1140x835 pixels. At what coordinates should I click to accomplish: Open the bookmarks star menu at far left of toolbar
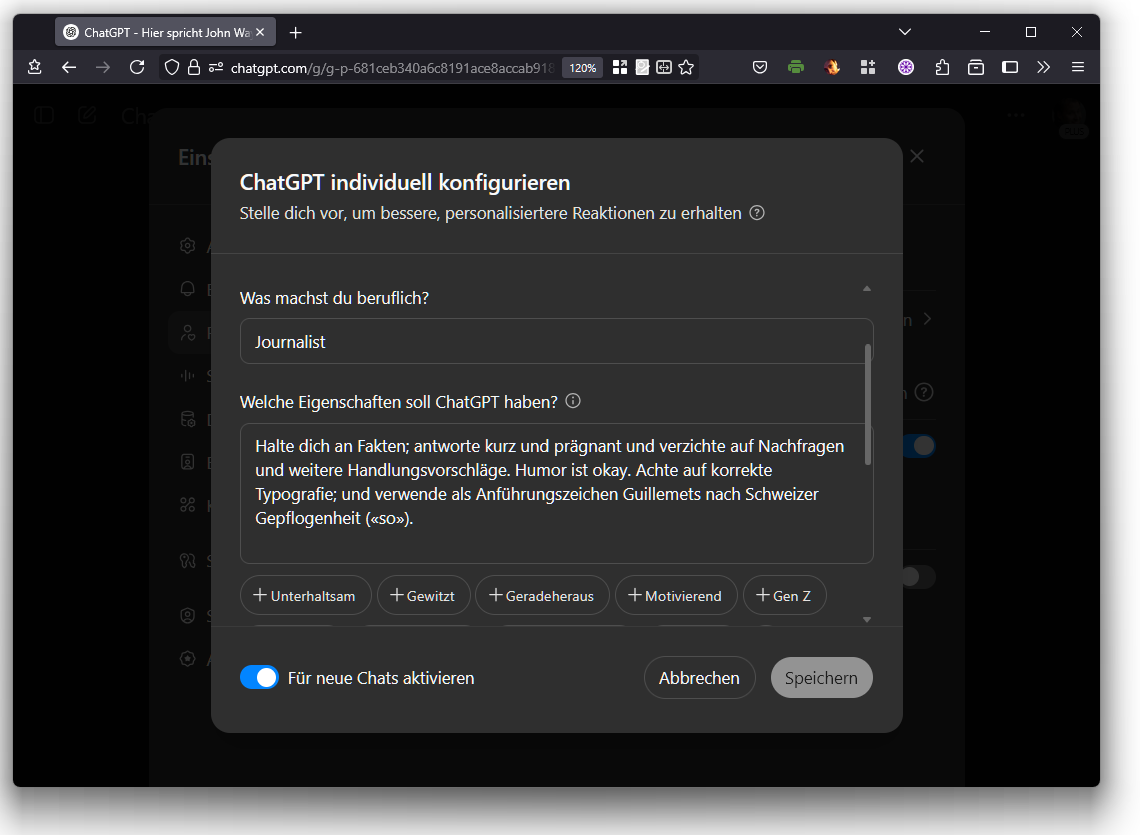34,68
